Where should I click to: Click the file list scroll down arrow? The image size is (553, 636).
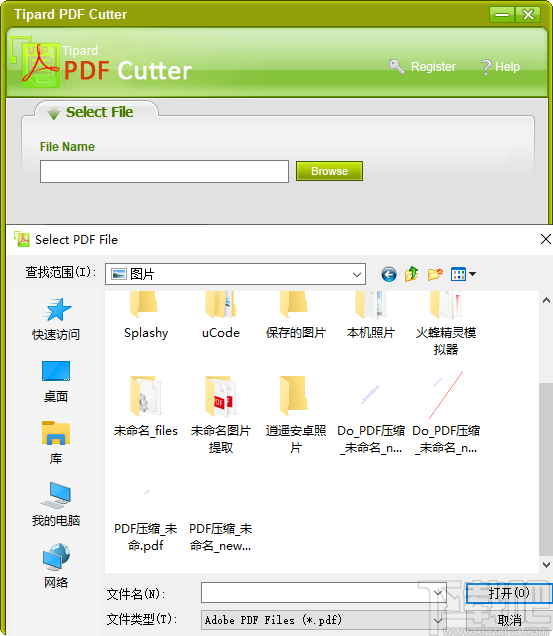tap(546, 564)
